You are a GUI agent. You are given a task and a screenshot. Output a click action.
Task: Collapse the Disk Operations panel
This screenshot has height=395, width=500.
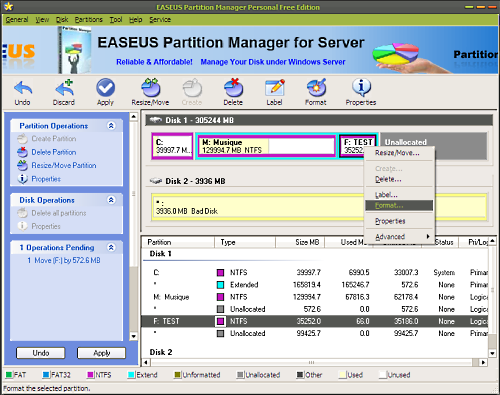[x=111, y=200]
